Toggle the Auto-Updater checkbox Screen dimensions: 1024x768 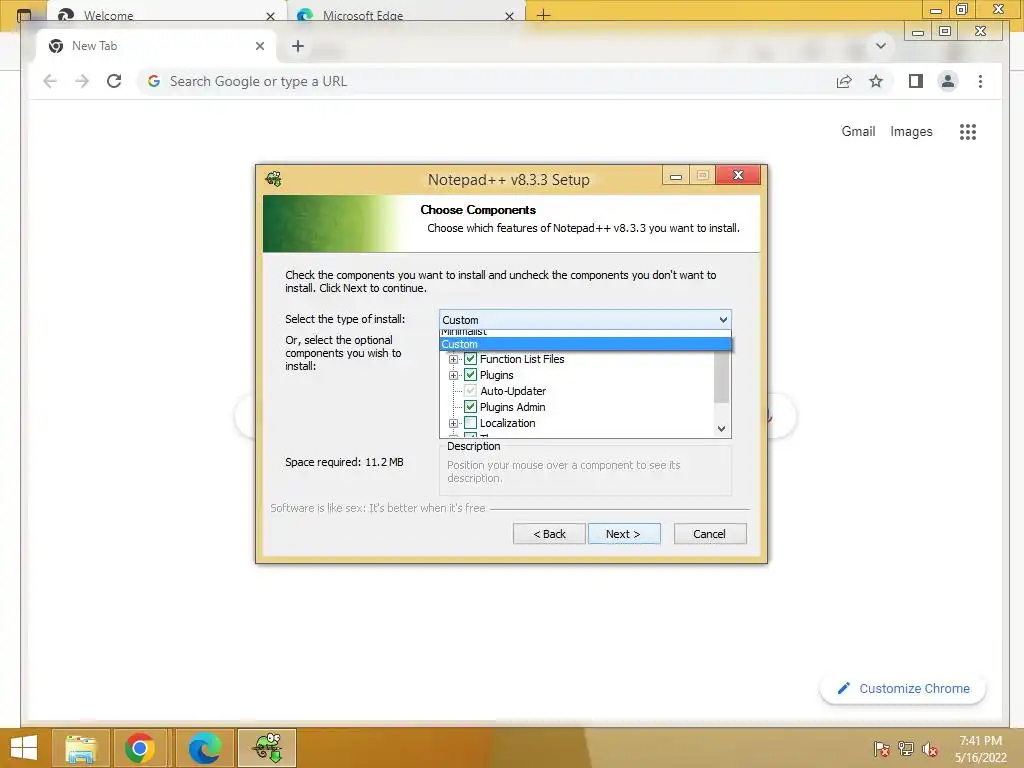(470, 391)
